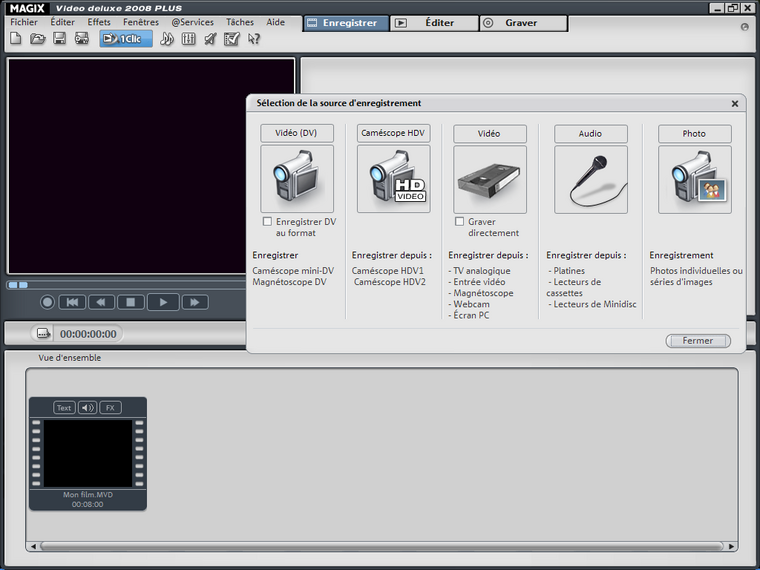
Task: Switch to the Enregistrer tab
Action: pos(346,23)
